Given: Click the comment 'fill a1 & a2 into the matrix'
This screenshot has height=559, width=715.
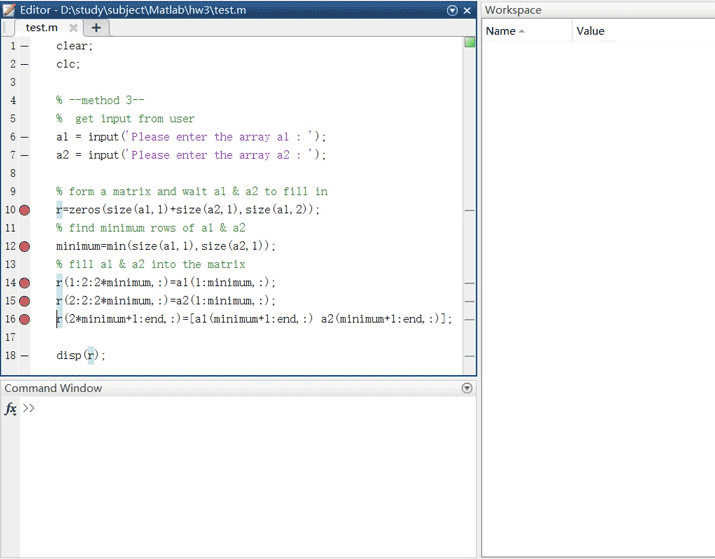Looking at the screenshot, I should 157,264.
